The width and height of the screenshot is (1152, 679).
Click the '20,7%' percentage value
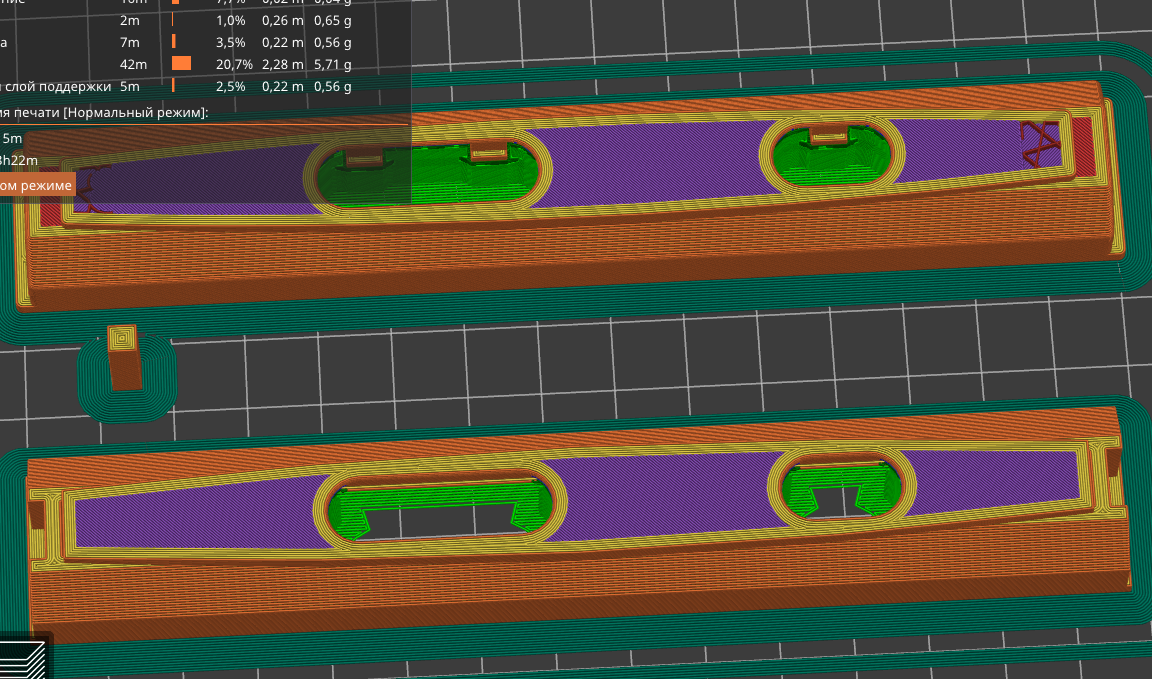tap(234, 64)
